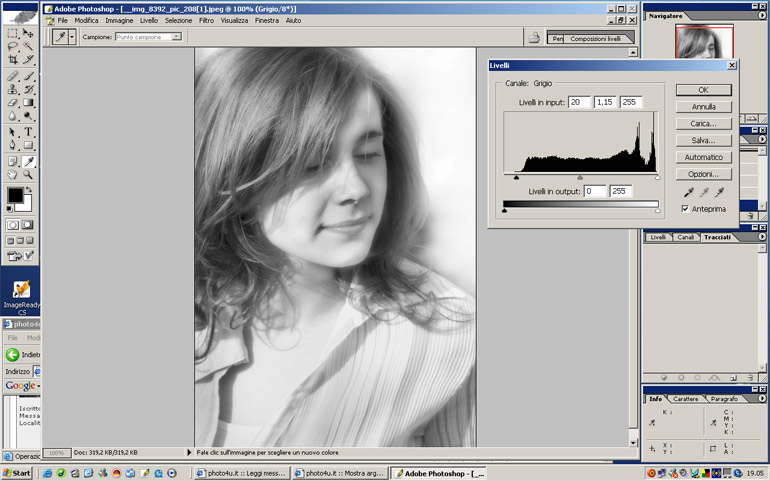This screenshot has width=770, height=481.
Task: Click the Salva... button
Action: point(704,141)
